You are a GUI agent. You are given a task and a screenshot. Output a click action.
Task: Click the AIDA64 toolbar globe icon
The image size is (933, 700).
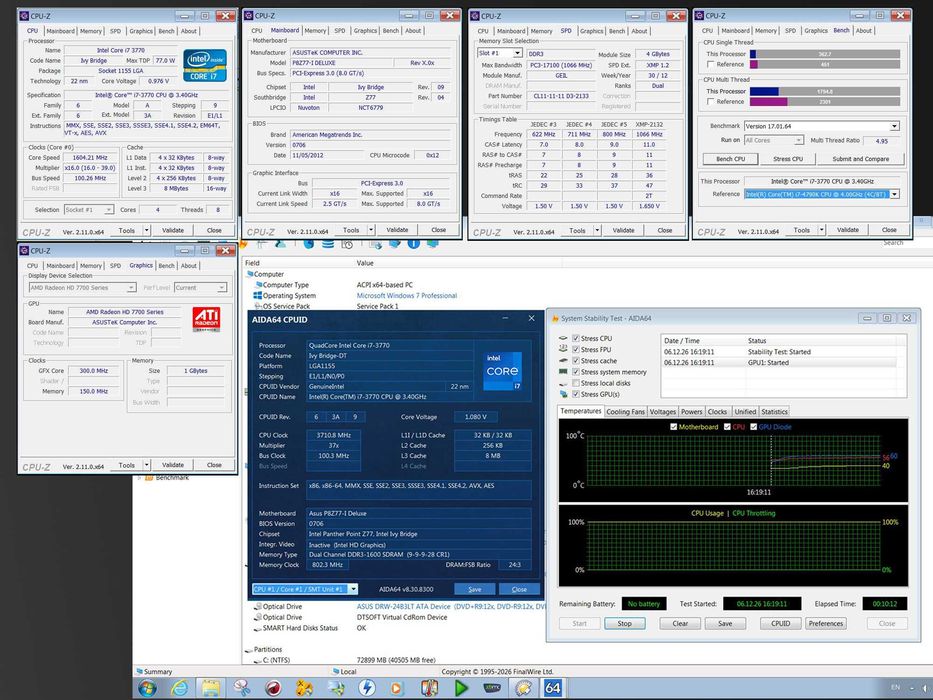pyautogui.click(x=308, y=243)
